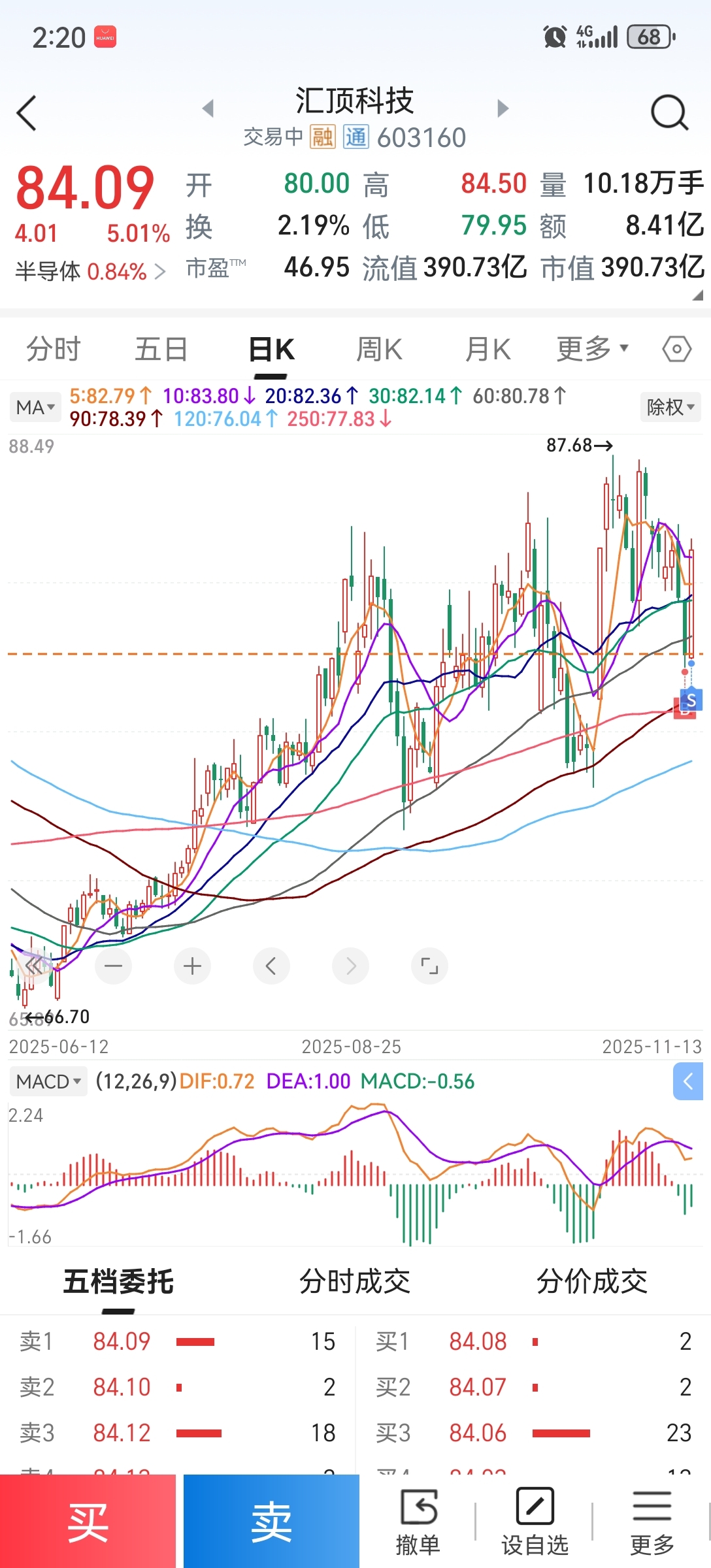Open 撤单 cancel order icon
This screenshot has height=1568, width=711.
[418, 1522]
